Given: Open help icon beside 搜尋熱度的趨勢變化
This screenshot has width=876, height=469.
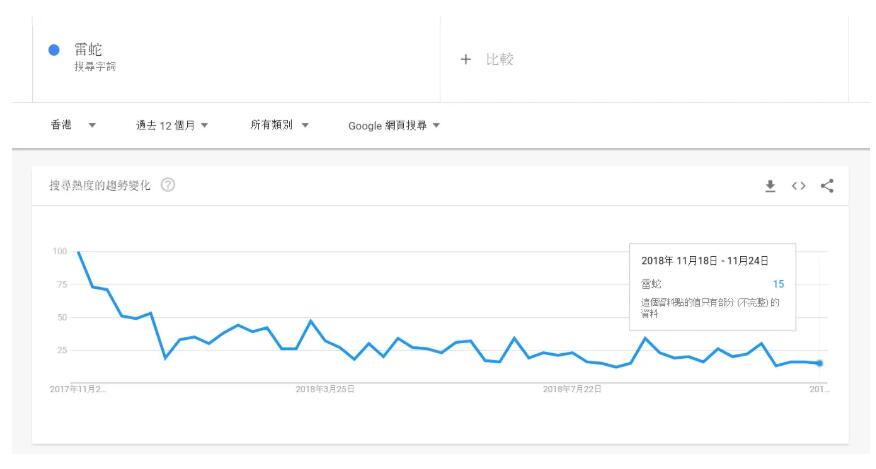Looking at the screenshot, I should (169, 187).
